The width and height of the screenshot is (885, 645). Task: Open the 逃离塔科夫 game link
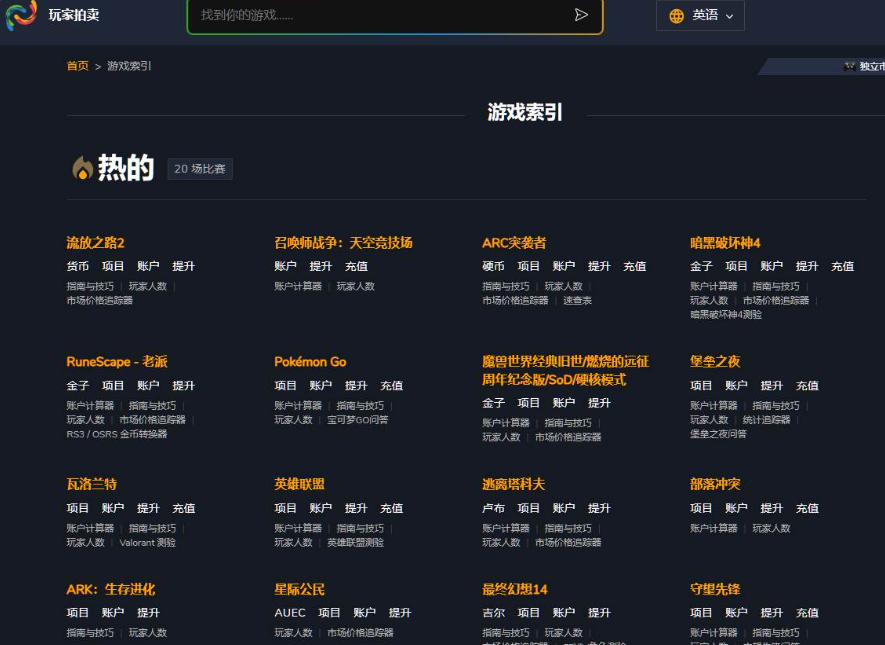tap(513, 484)
